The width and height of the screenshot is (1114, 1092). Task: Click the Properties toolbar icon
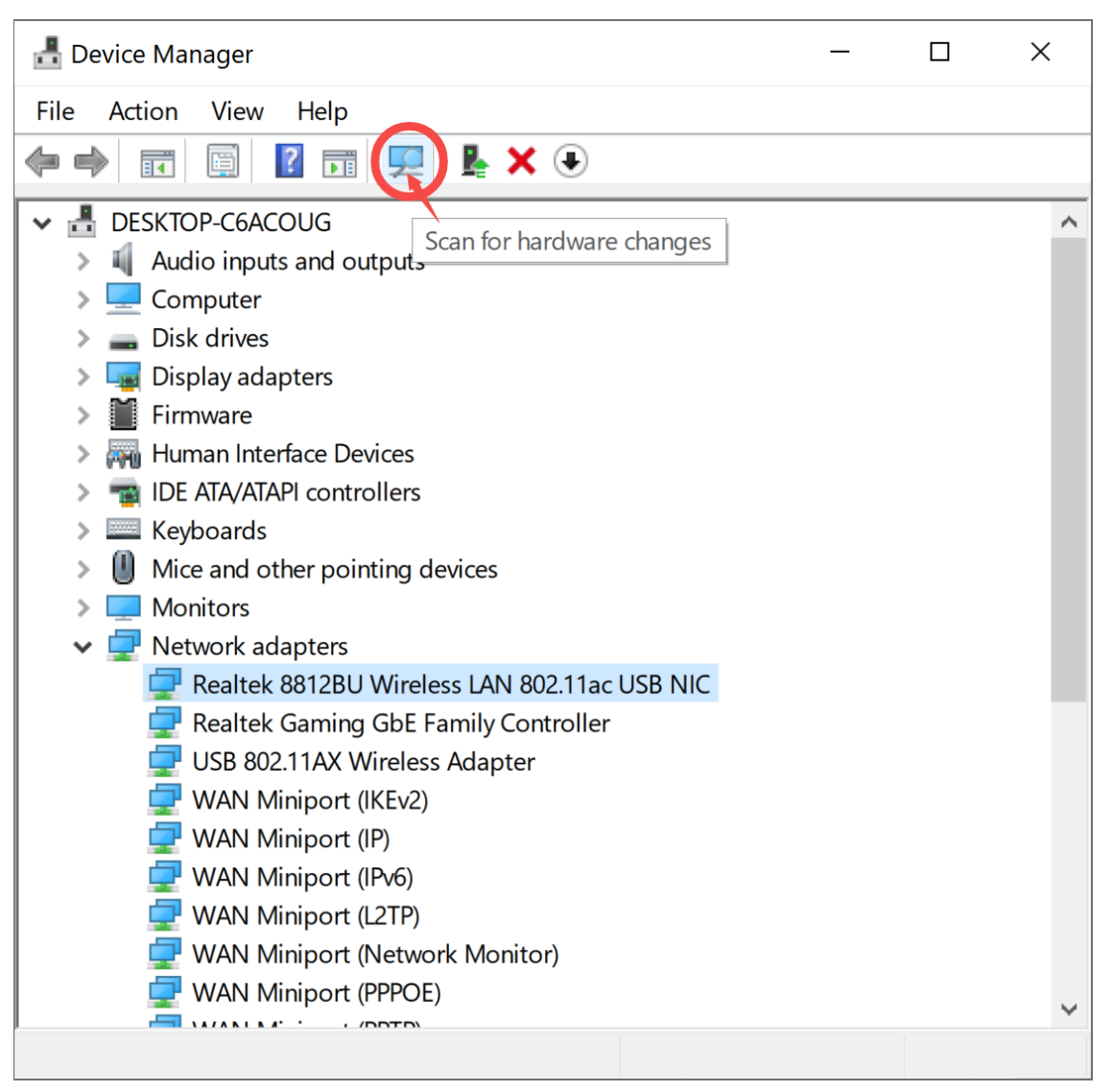point(223,161)
